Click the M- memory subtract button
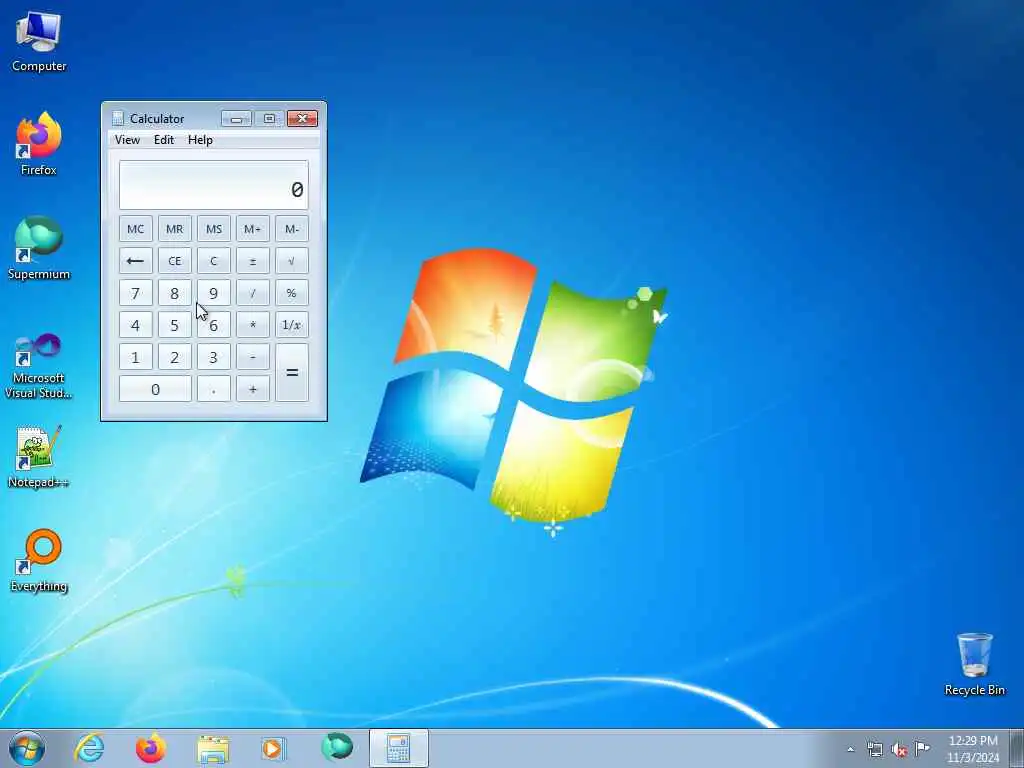 point(292,229)
